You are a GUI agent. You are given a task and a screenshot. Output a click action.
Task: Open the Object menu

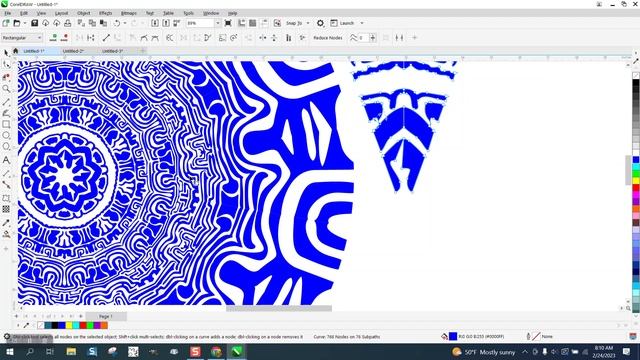pyautogui.click(x=83, y=13)
